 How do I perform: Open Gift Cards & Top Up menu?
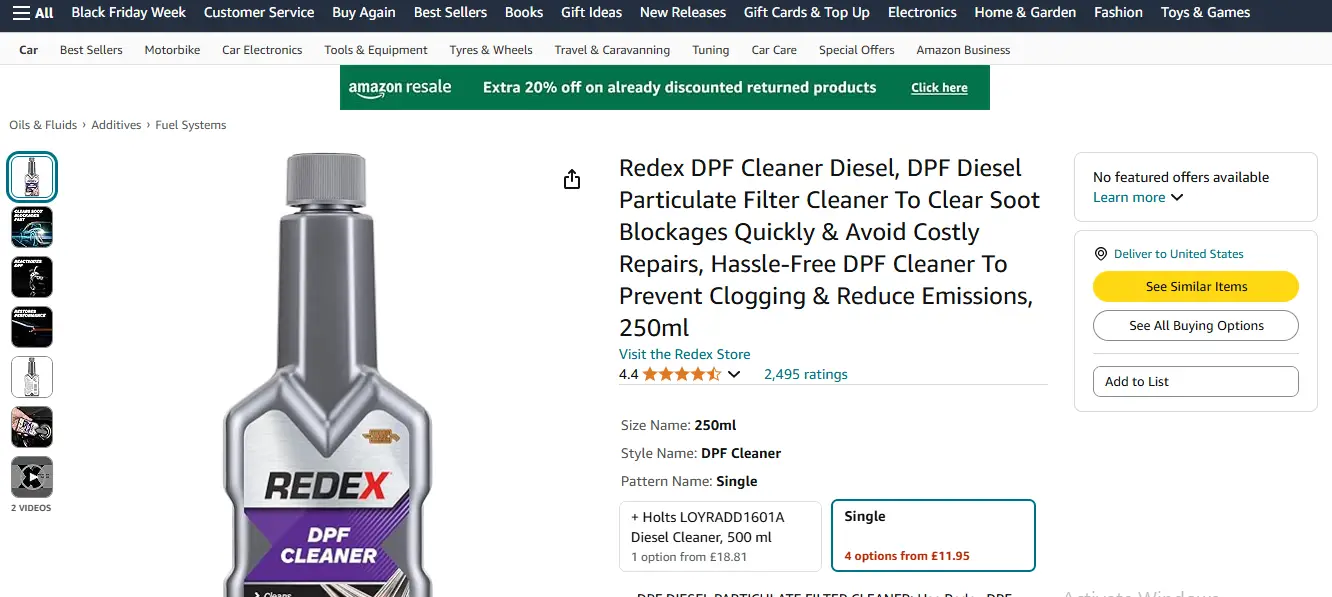click(806, 13)
